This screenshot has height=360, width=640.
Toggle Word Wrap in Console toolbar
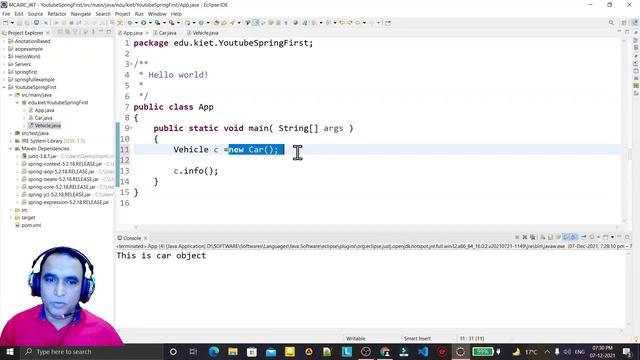[x=558, y=237]
